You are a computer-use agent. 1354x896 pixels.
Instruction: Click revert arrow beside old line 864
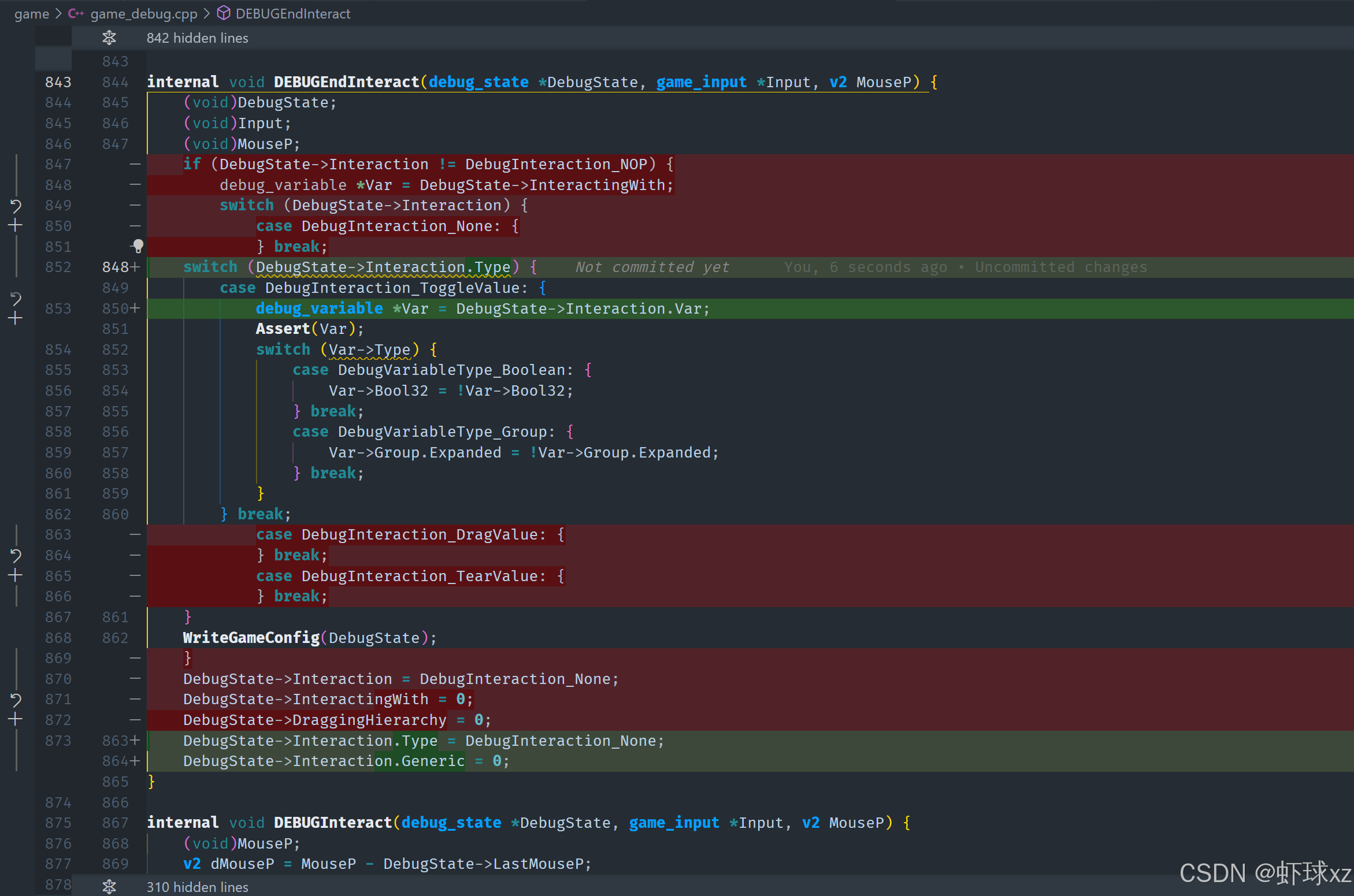point(16,555)
